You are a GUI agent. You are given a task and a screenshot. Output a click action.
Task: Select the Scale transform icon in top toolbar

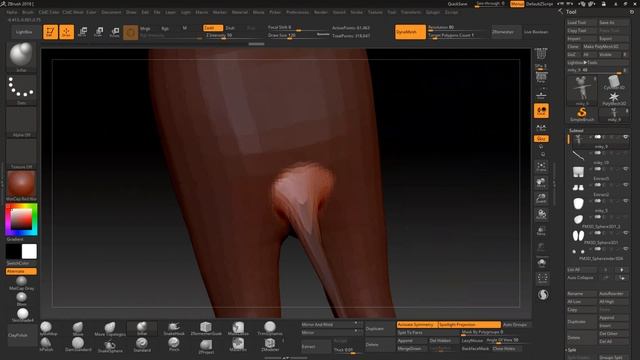98,32
